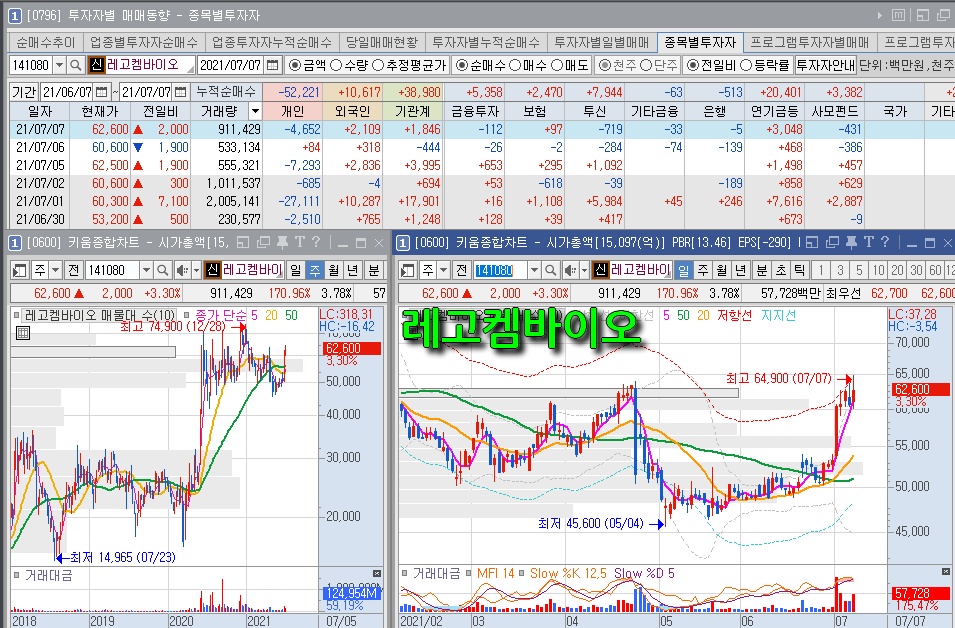The height and width of the screenshot is (628, 955).
Task: Open stock code 141080 dropdown in investor window
Action: pos(60,65)
